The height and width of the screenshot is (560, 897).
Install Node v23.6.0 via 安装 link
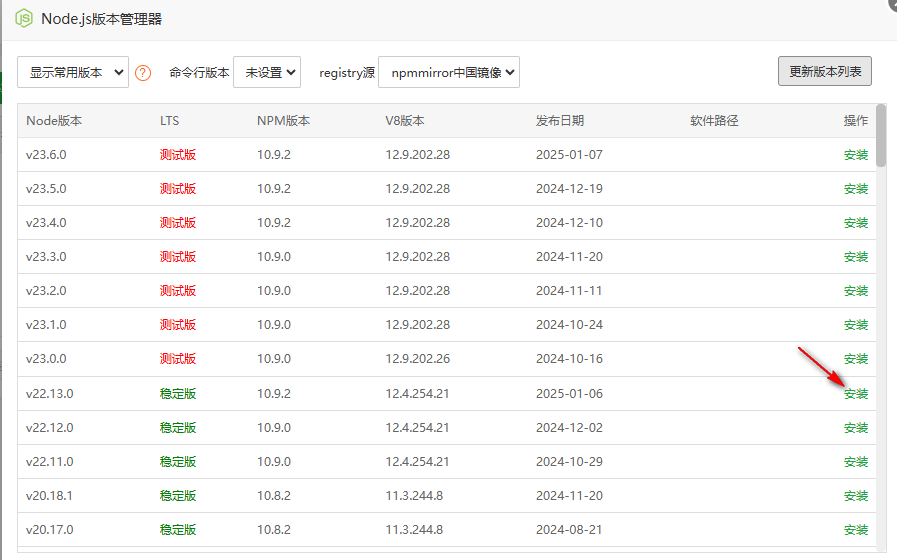click(x=856, y=154)
